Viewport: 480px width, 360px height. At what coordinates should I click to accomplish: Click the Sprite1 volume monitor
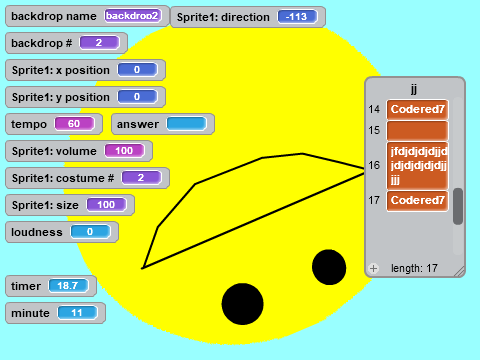point(79,151)
